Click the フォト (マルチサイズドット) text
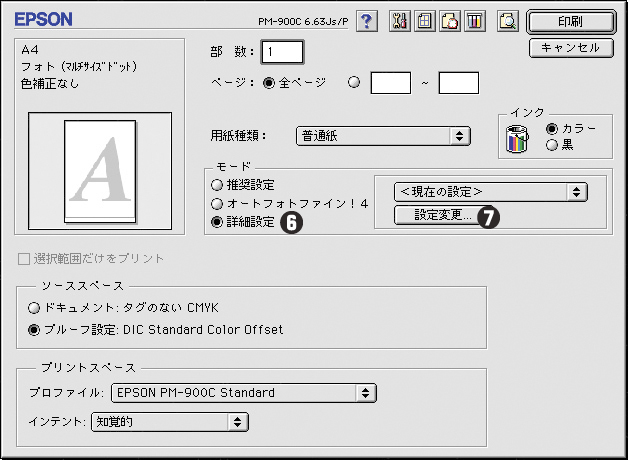The height and width of the screenshot is (460, 628). 79,66
